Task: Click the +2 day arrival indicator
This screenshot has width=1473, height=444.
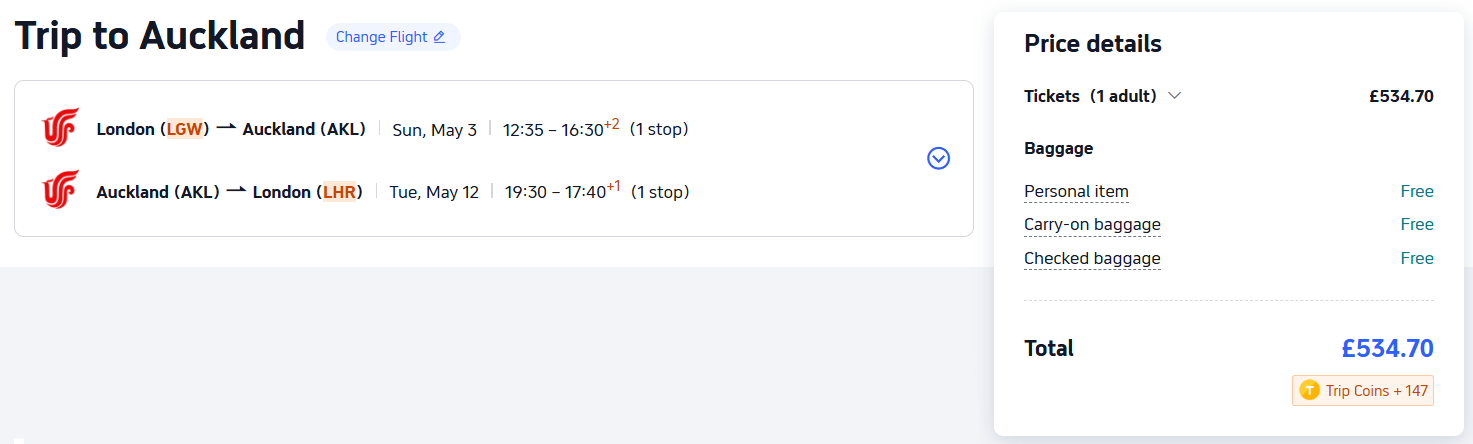Action: click(612, 124)
